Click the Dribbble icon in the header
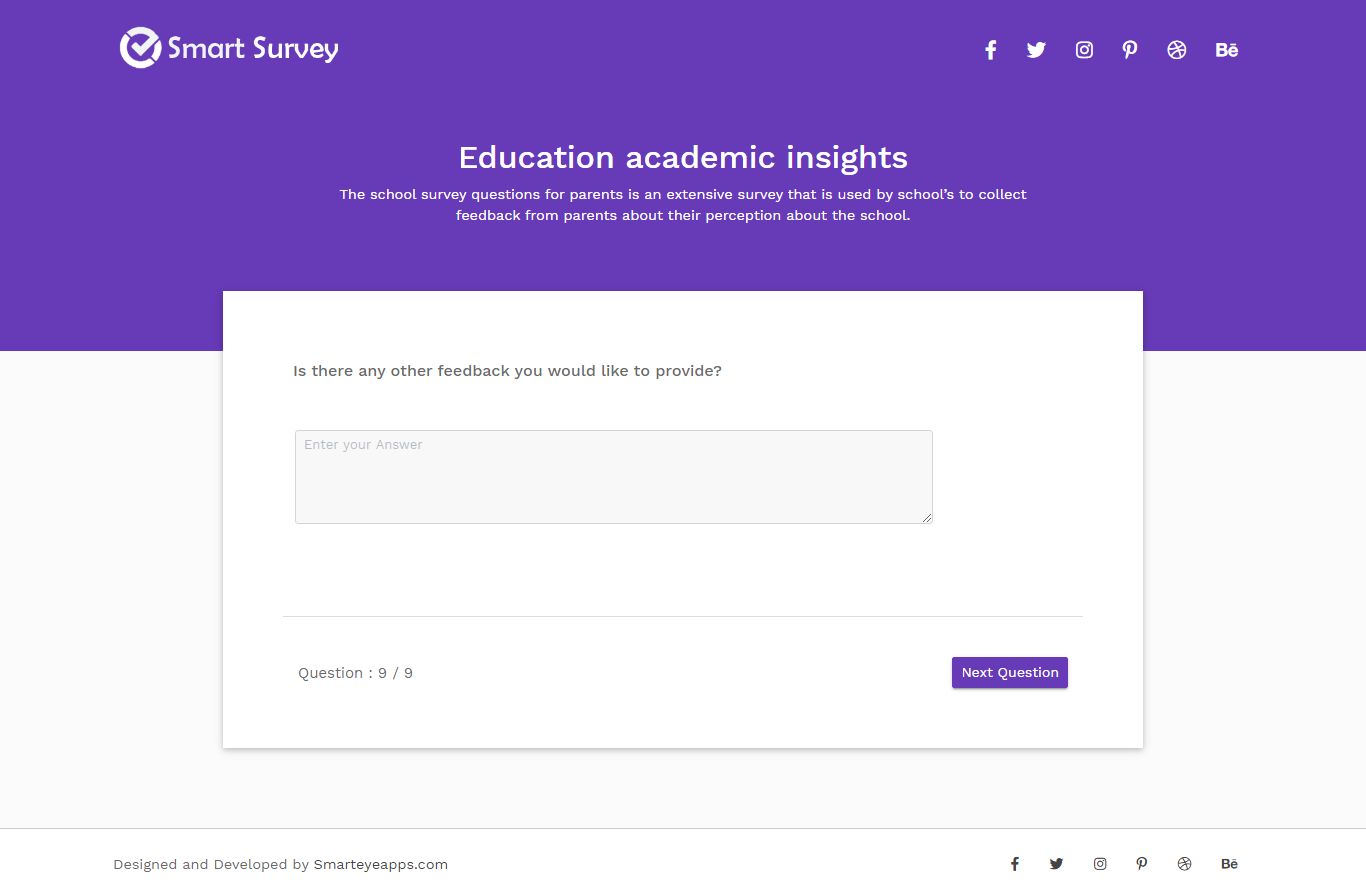The image size is (1366, 894). (1177, 50)
